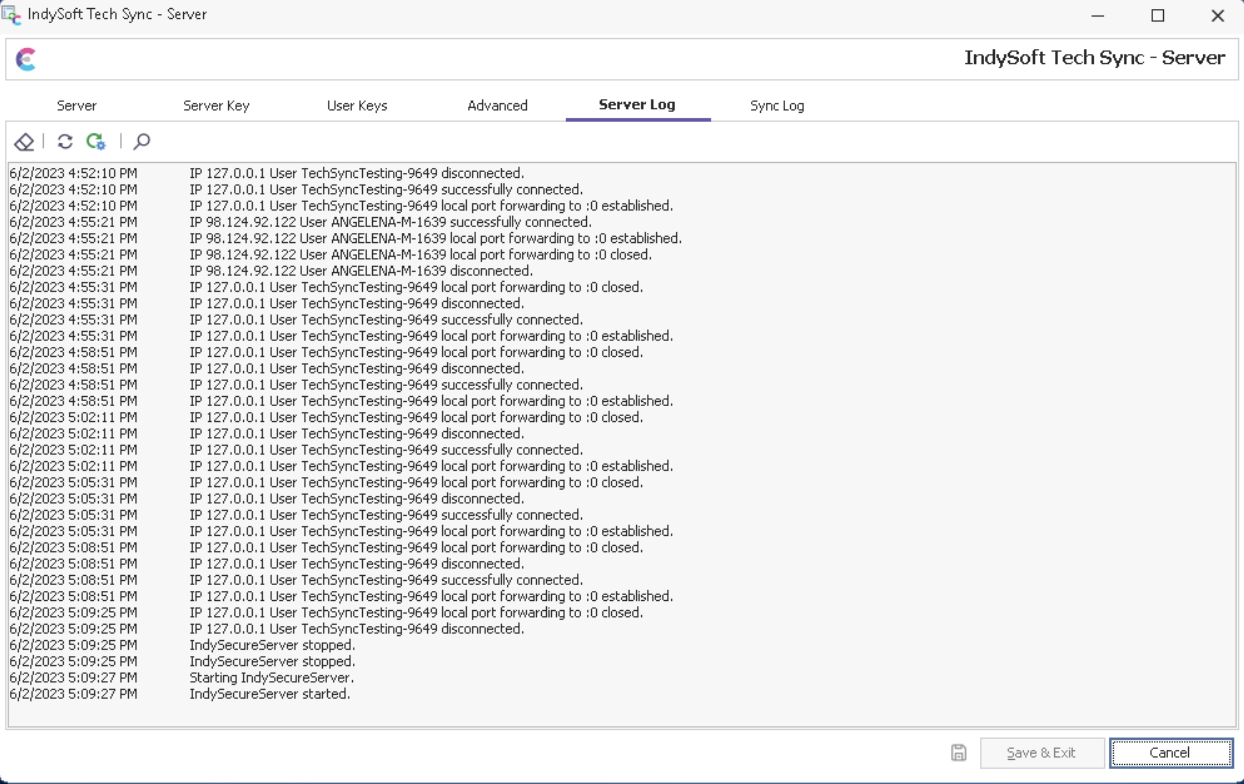The image size is (1244, 784).
Task: Go to the User Keys tab
Action: pyautogui.click(x=357, y=106)
